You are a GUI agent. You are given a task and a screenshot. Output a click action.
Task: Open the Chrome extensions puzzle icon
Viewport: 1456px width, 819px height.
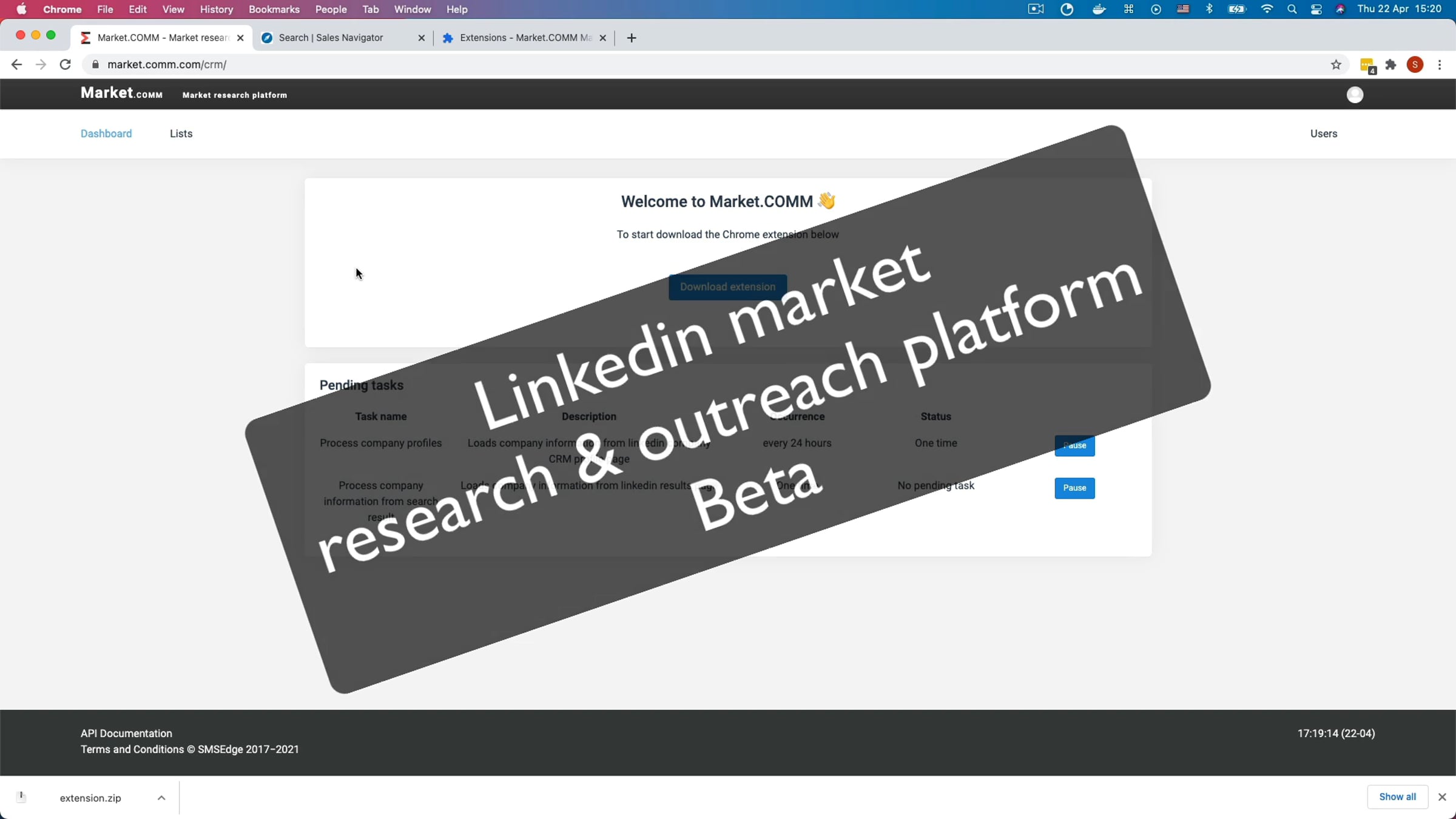coord(1391,65)
